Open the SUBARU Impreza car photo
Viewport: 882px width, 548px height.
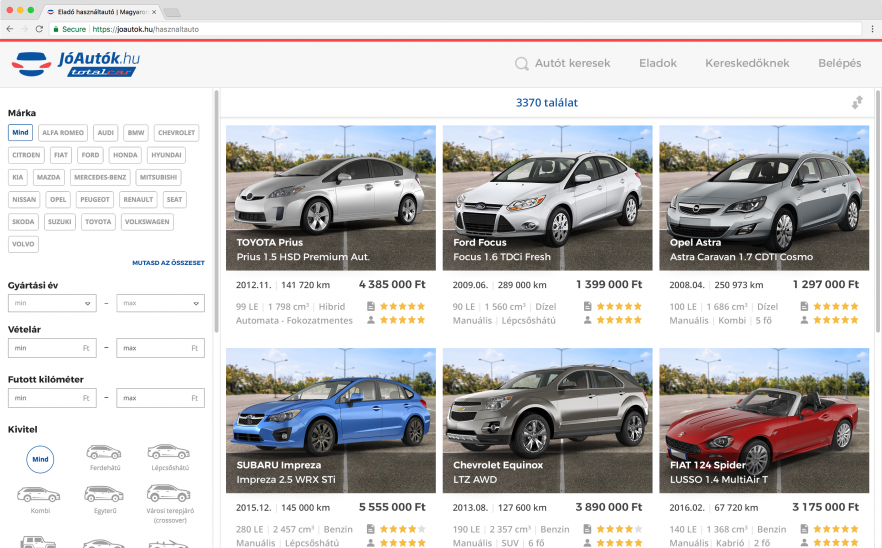click(x=330, y=420)
